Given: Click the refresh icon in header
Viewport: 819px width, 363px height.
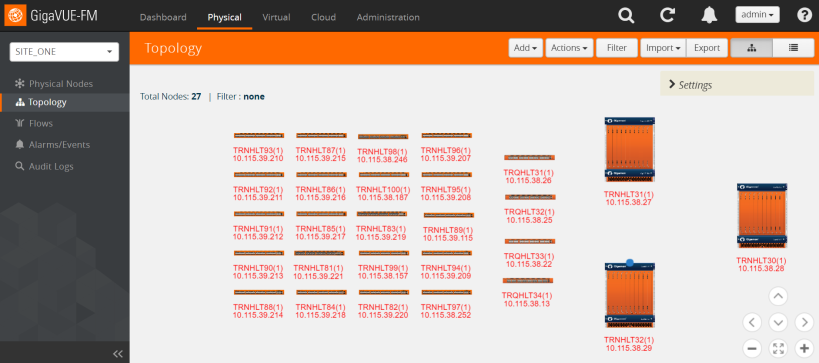Looking at the screenshot, I should [667, 15].
